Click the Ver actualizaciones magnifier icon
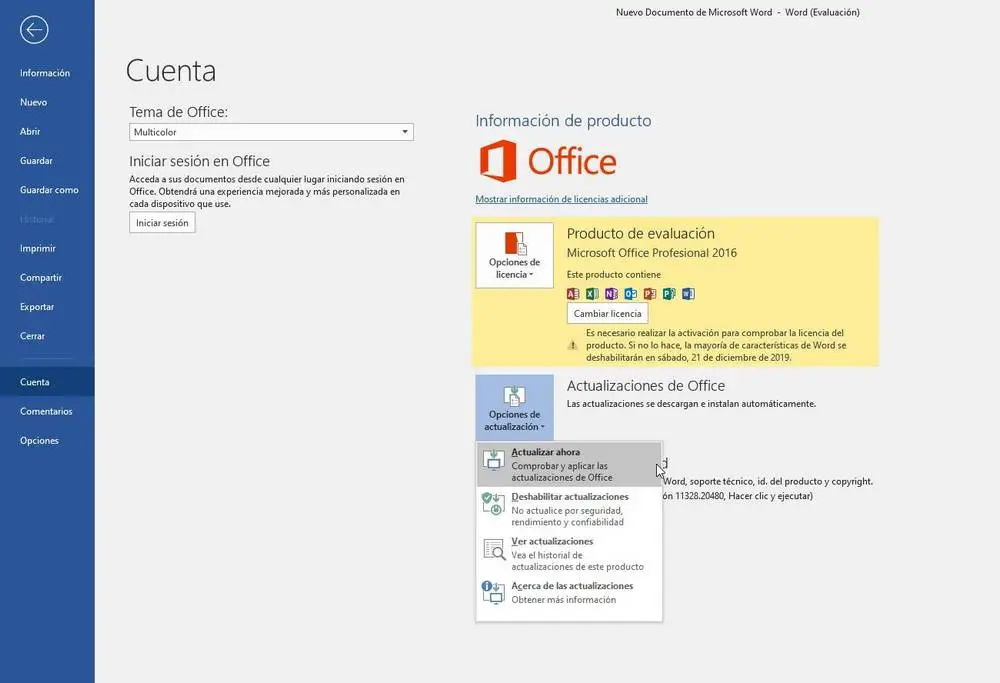 [494, 548]
